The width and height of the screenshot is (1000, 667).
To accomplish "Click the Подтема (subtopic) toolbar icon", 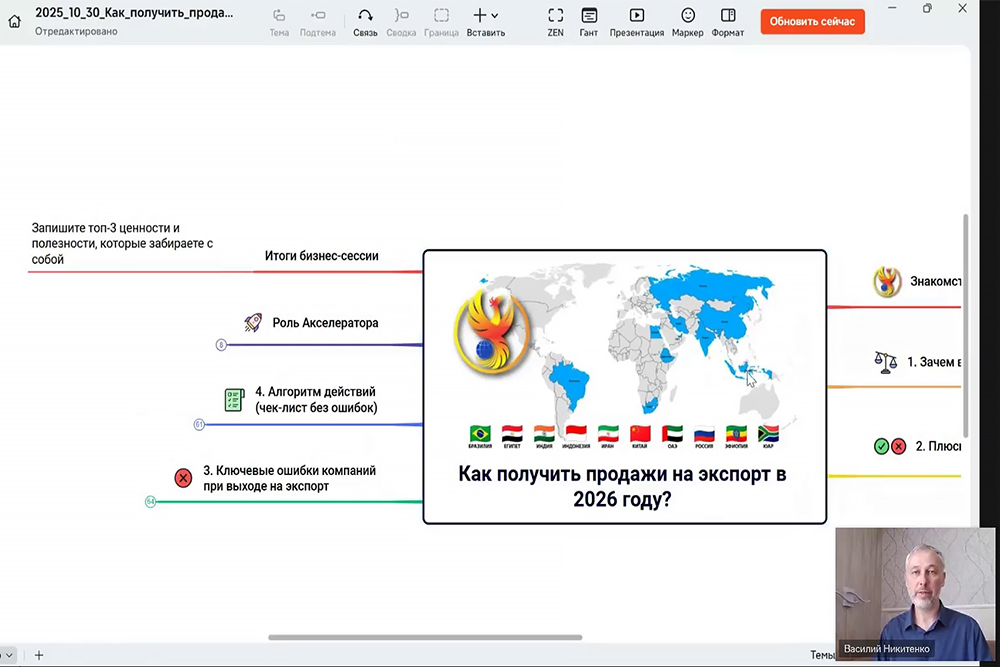I will tap(318, 21).
